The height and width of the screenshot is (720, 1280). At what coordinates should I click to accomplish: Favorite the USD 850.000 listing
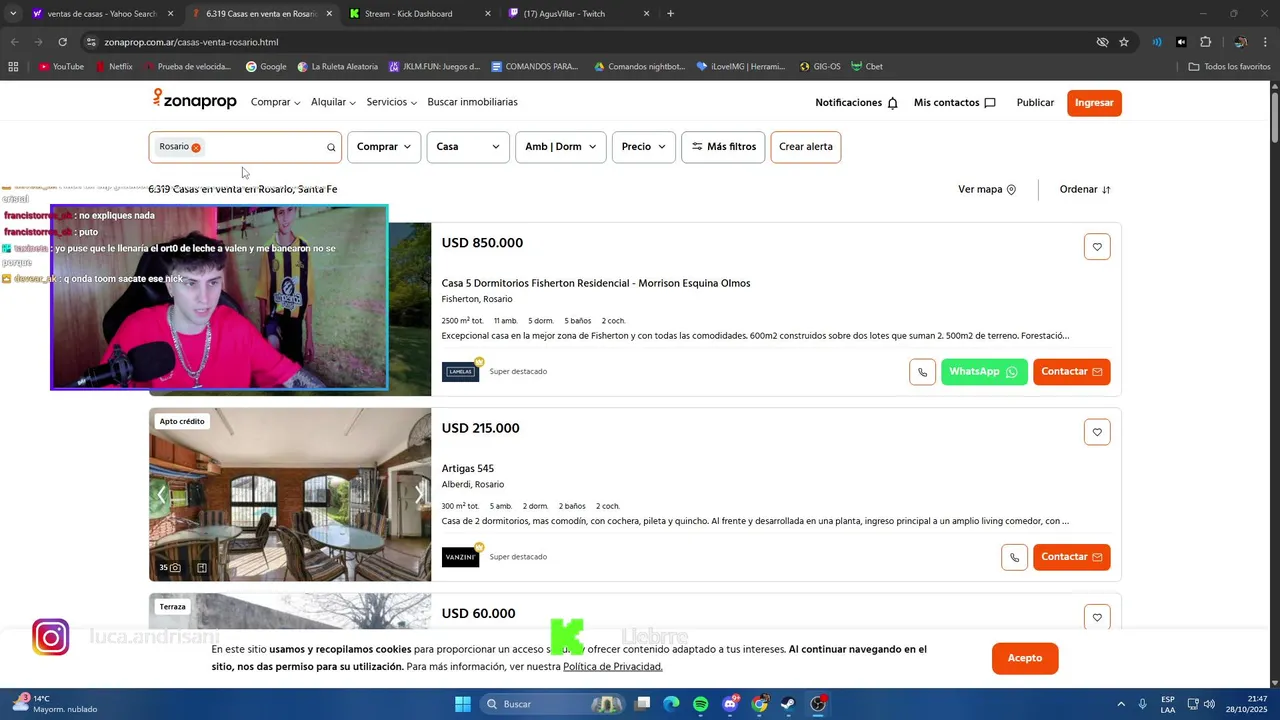pos(1097,247)
